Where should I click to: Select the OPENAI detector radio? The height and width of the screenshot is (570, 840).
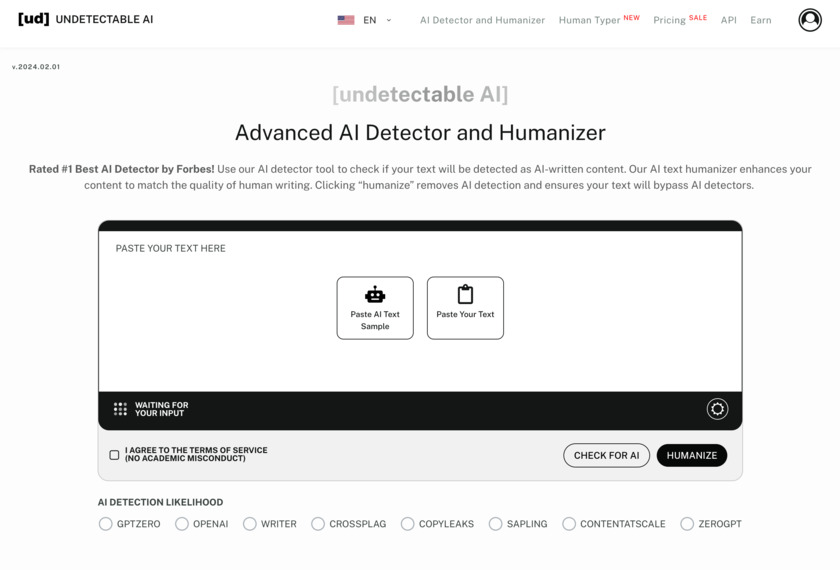(182, 523)
